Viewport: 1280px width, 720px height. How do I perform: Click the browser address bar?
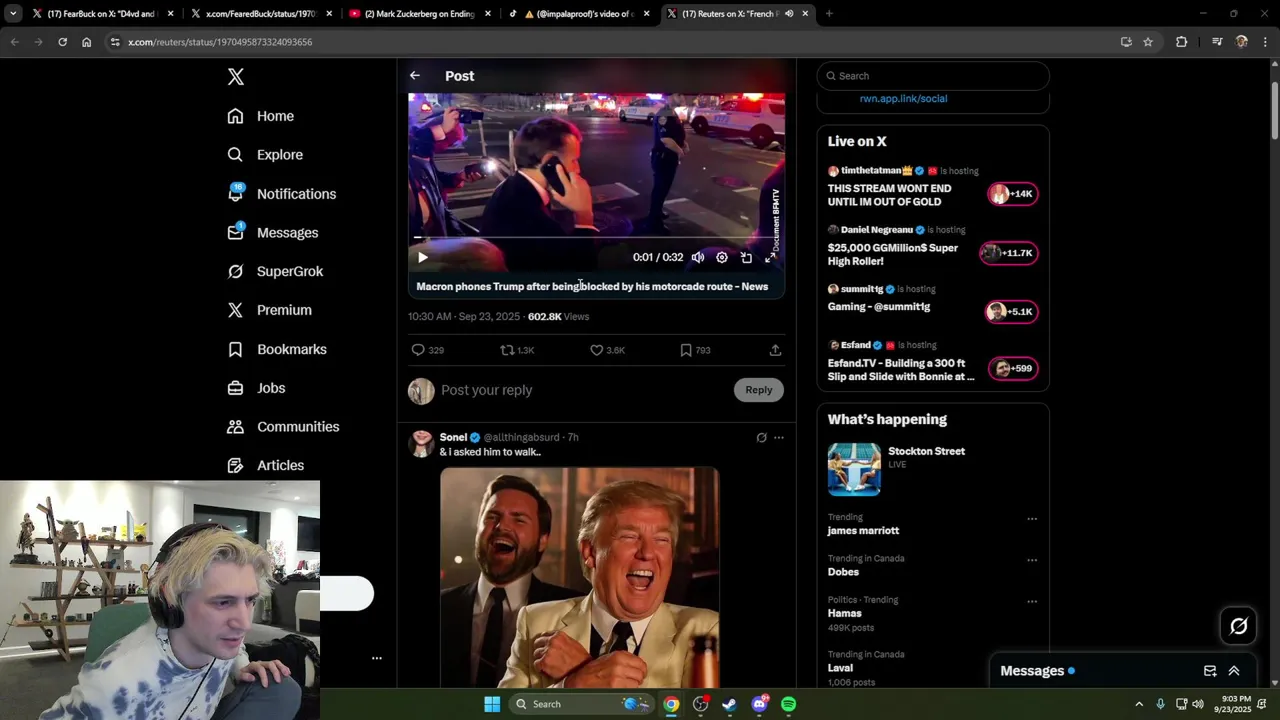pyautogui.click(x=610, y=42)
